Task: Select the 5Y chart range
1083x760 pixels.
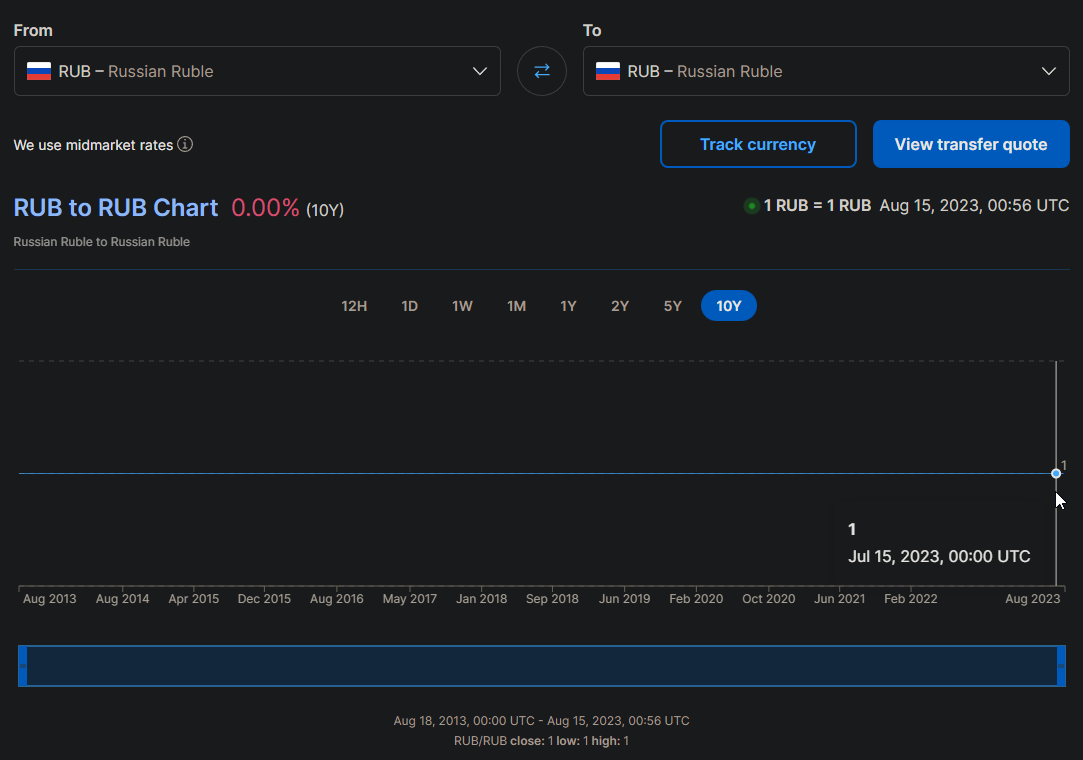Action: click(672, 306)
